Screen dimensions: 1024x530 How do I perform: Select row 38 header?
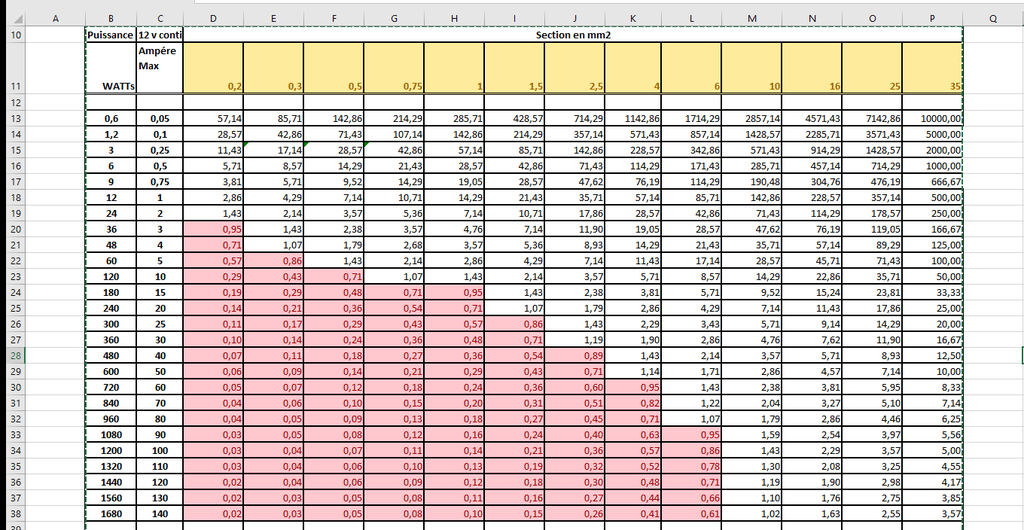(14, 514)
